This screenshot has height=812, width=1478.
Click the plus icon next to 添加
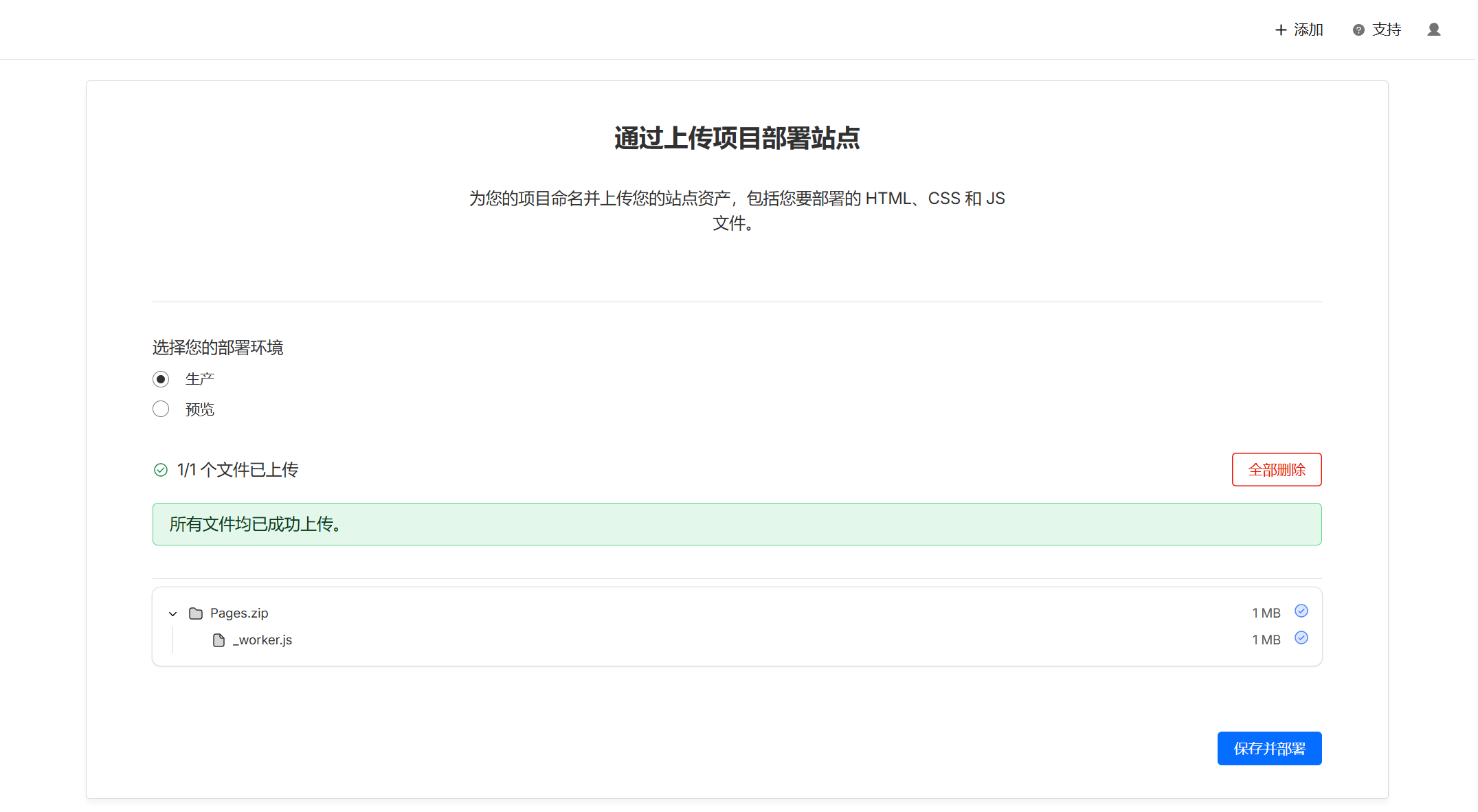click(x=1280, y=30)
